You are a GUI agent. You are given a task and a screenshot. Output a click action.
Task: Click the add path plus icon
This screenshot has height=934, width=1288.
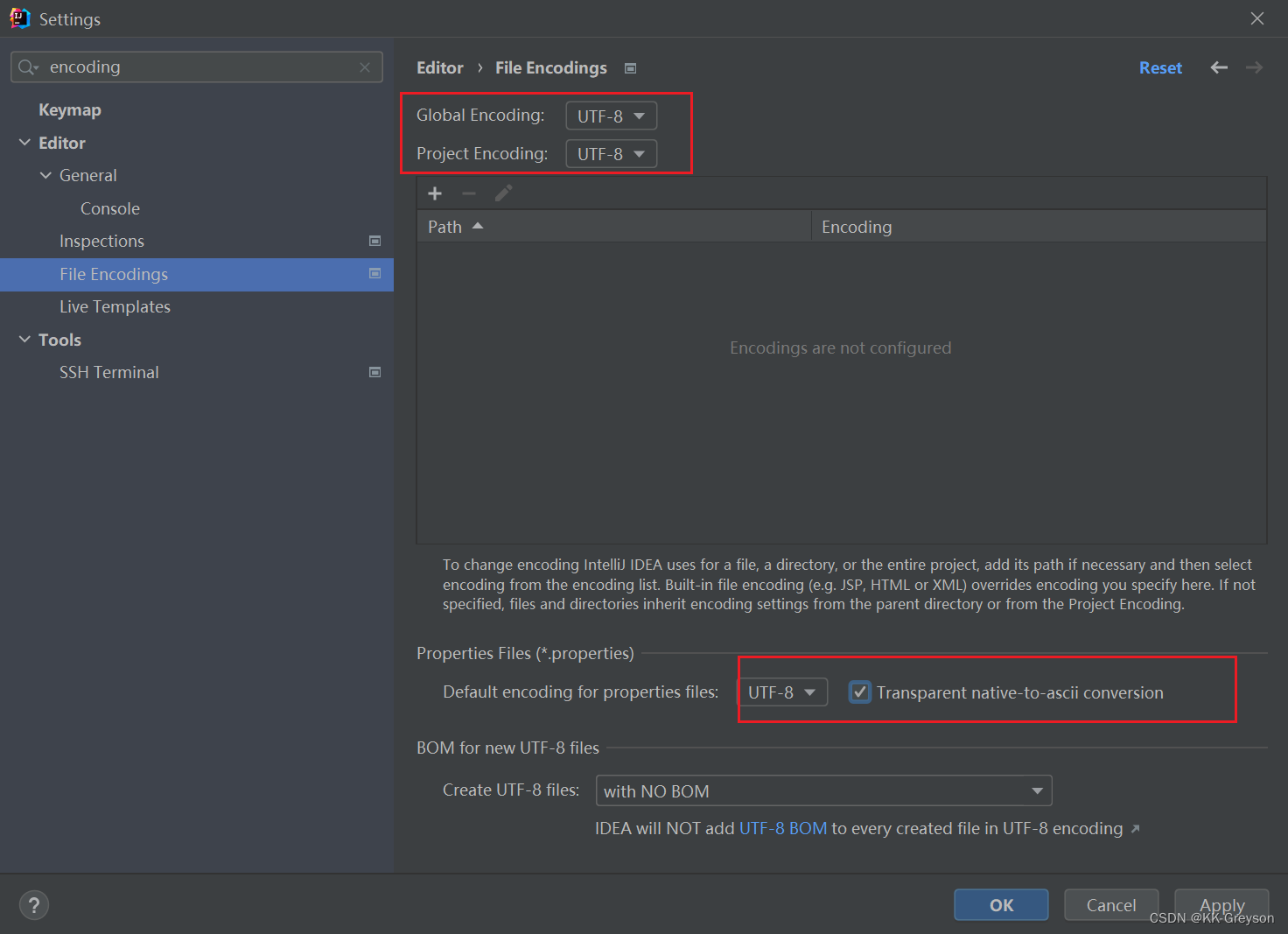[435, 193]
